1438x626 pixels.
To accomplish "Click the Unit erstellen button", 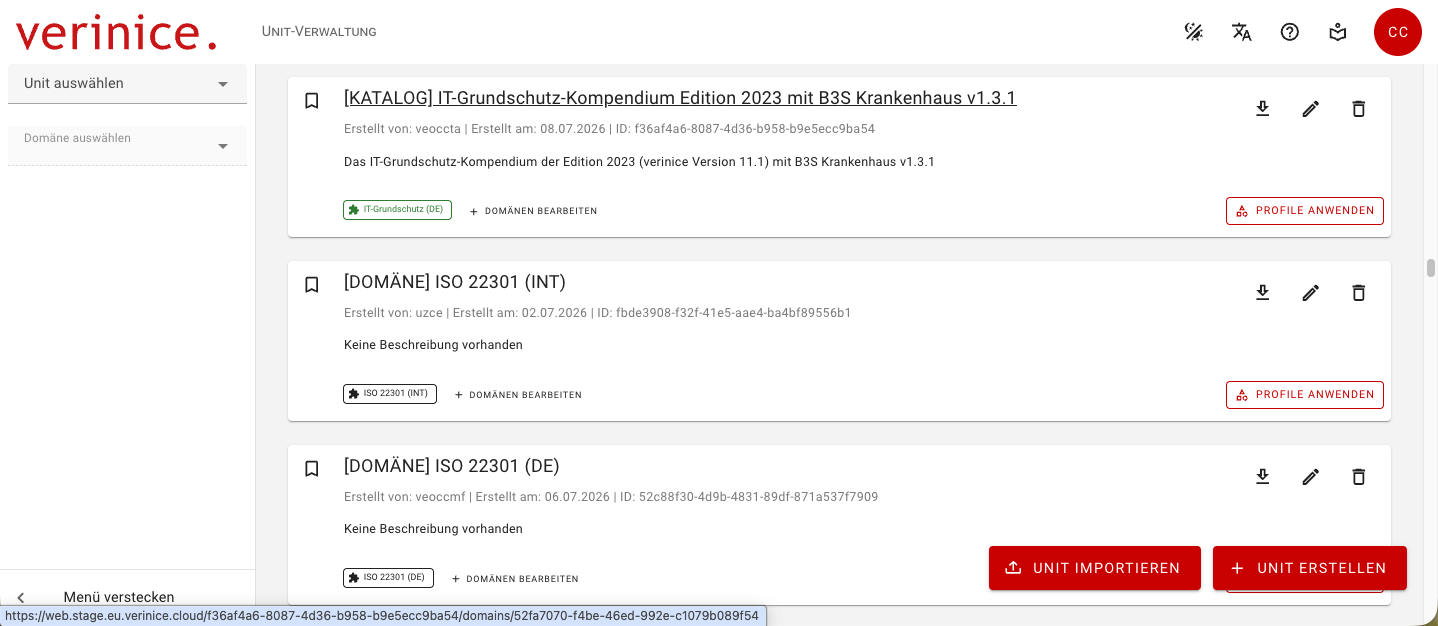I will (1310, 568).
